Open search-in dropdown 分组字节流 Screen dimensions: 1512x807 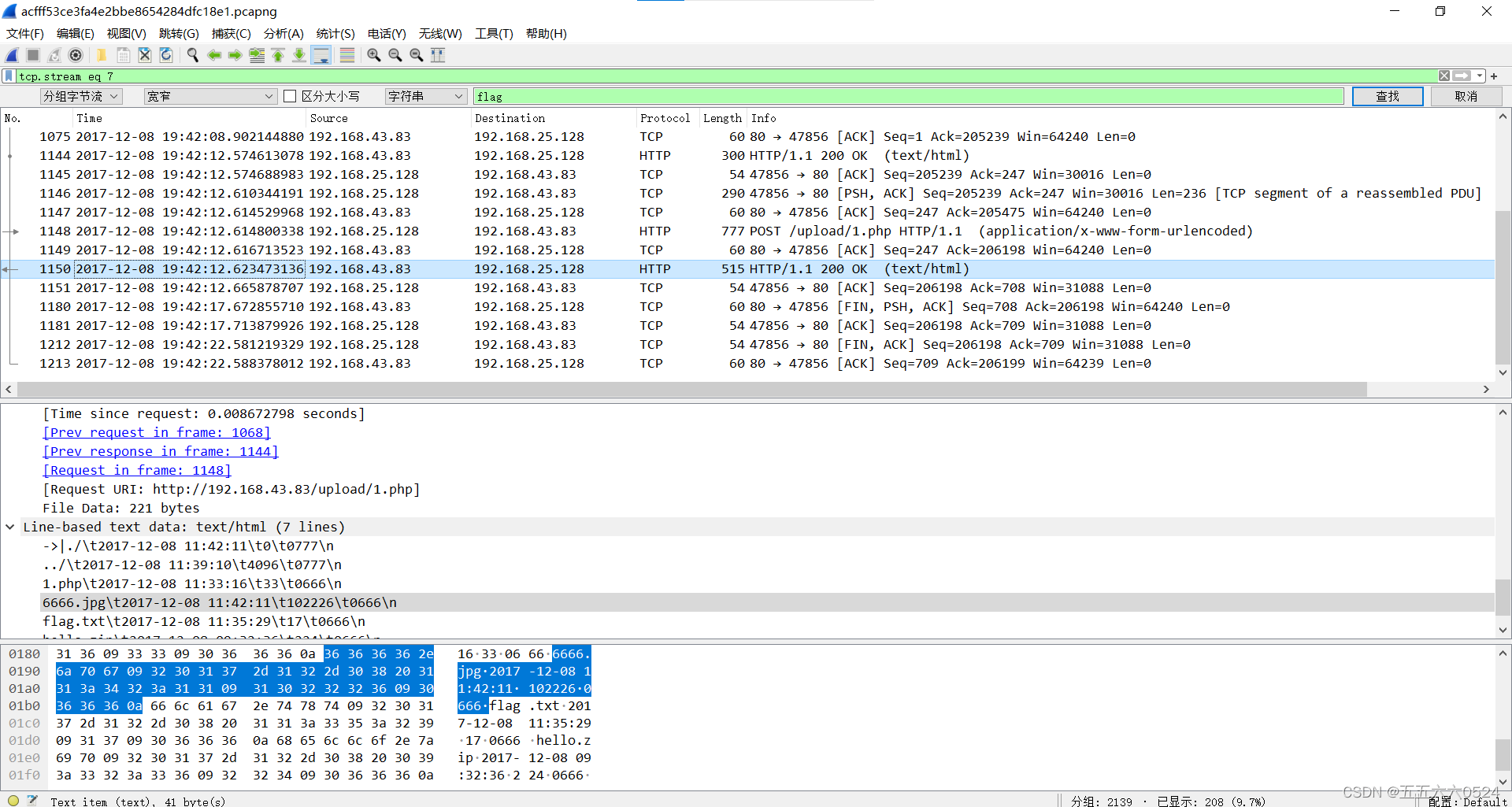pyautogui.click(x=81, y=96)
